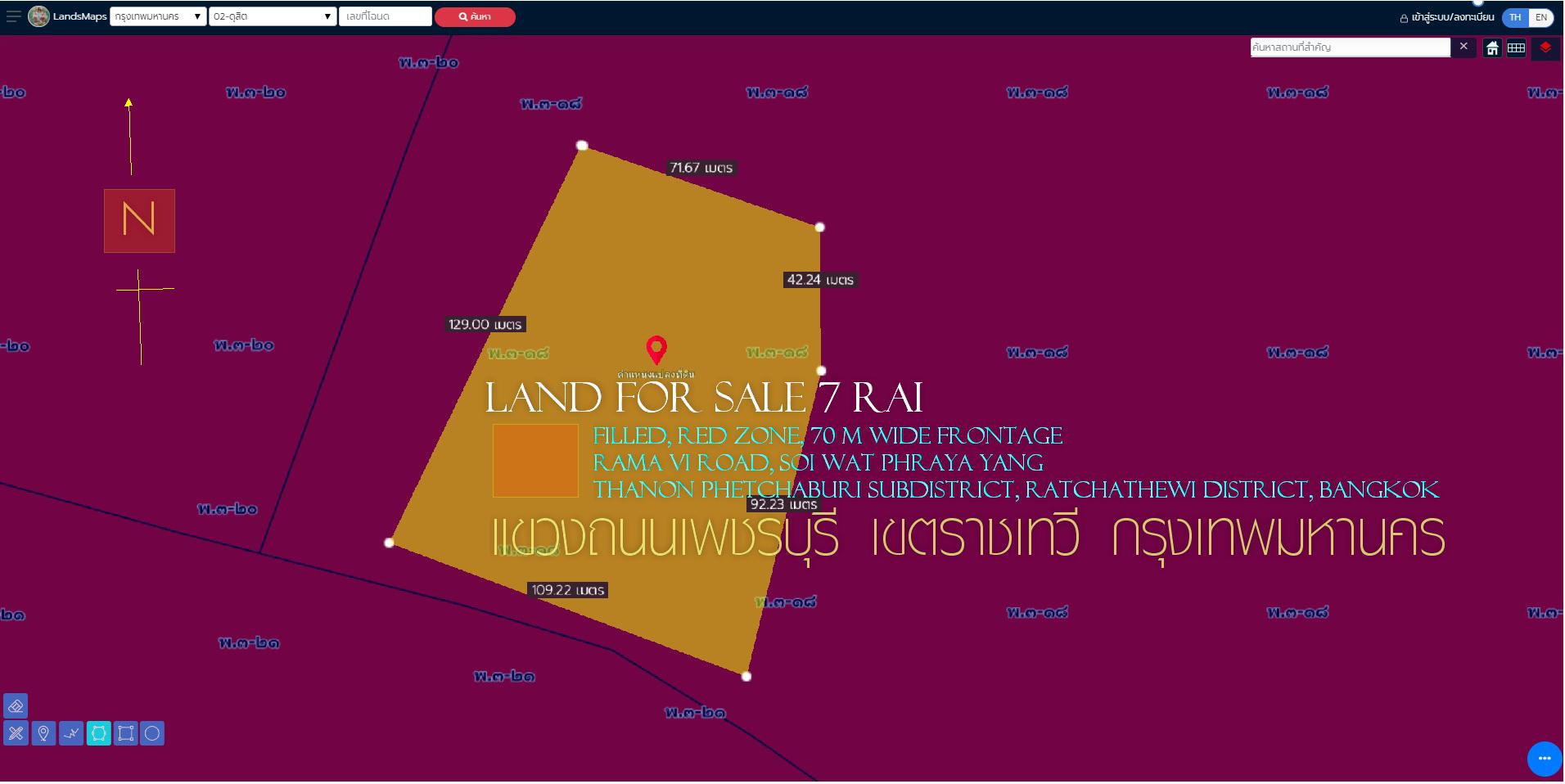
Task: Click the title deed number field
Action: point(385,16)
